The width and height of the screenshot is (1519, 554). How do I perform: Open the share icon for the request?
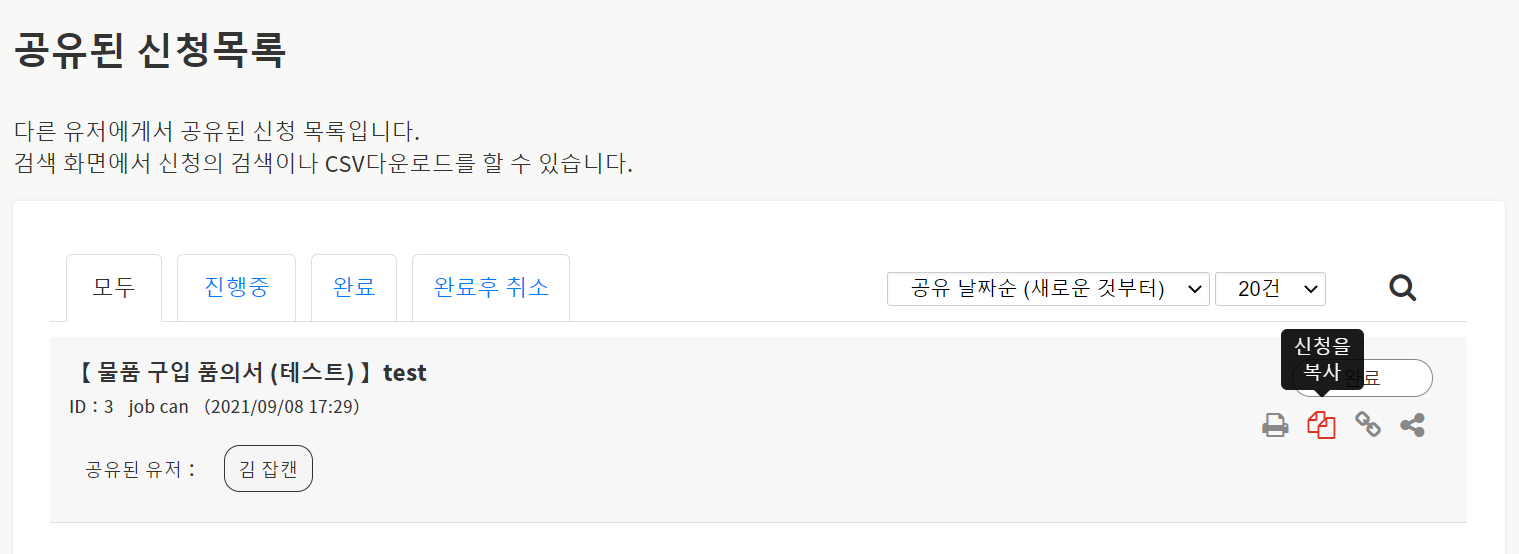(1412, 425)
